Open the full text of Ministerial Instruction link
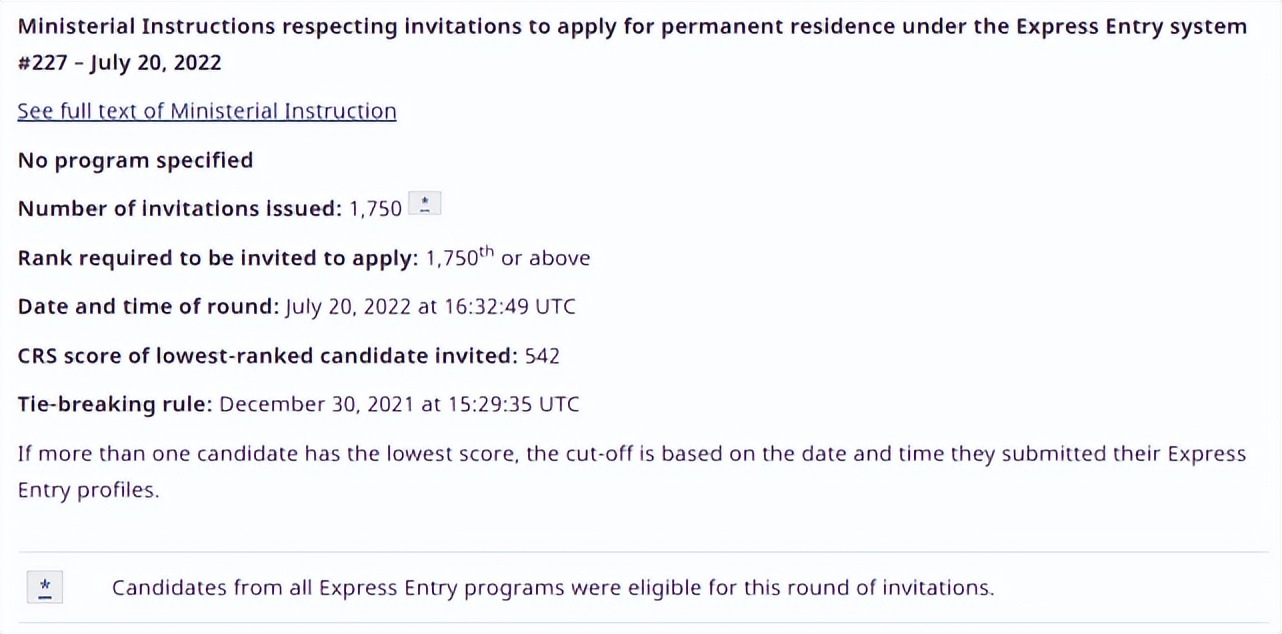This screenshot has height=634, width=1282. point(207,111)
